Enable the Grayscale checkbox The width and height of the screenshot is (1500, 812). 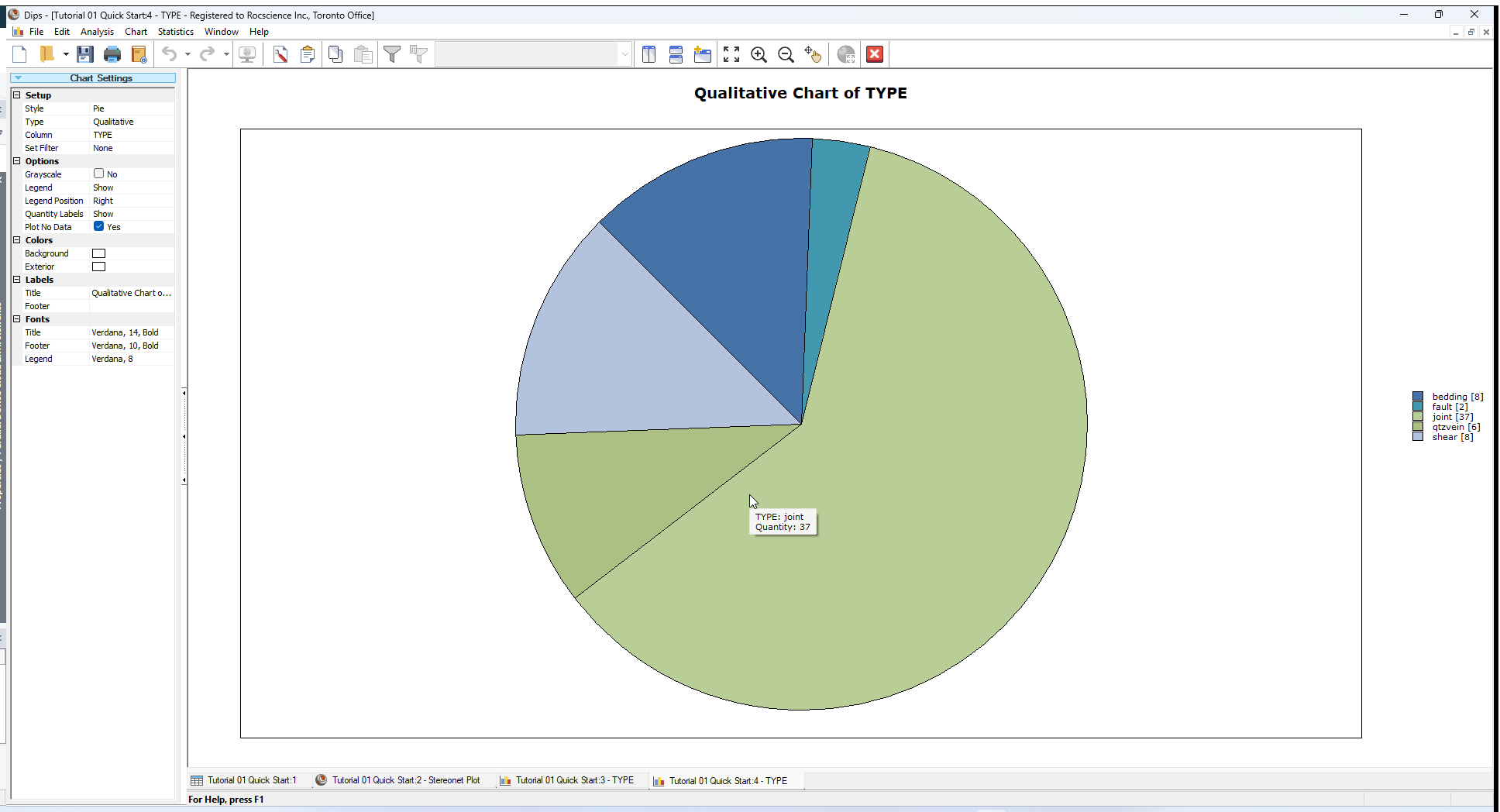point(98,174)
